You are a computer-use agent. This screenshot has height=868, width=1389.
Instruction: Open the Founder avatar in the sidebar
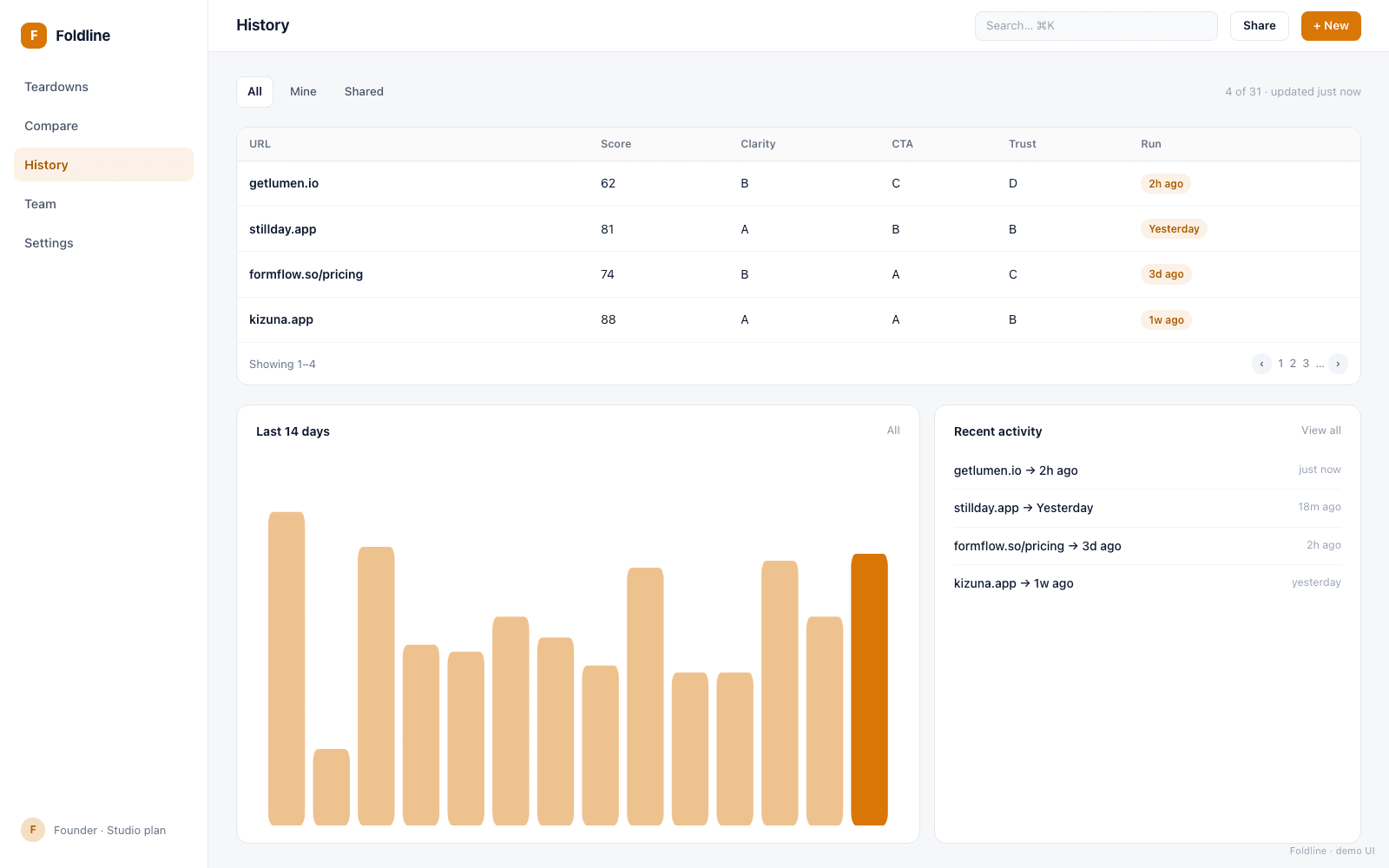point(33,830)
